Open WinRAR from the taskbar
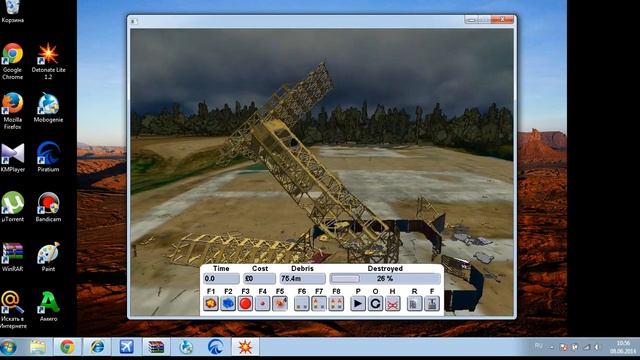The height and width of the screenshot is (360, 640). tap(156, 347)
